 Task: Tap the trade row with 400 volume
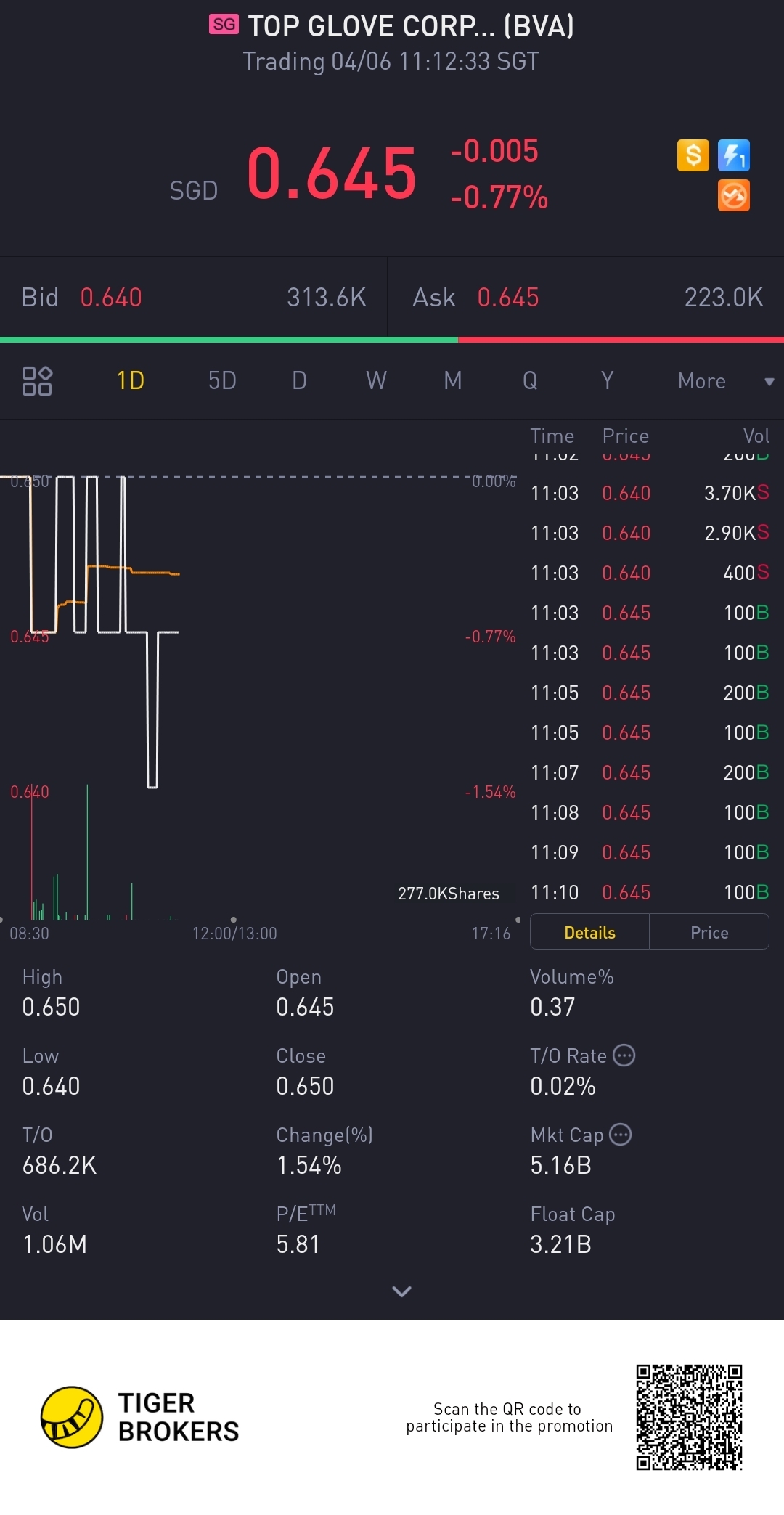pos(650,573)
